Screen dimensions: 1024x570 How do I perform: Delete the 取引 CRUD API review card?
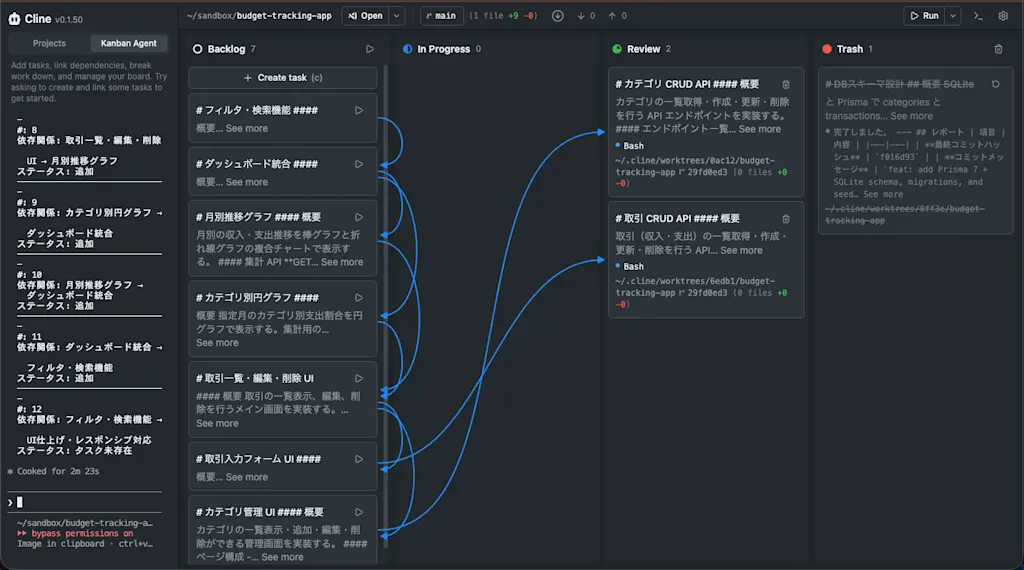tap(786, 219)
